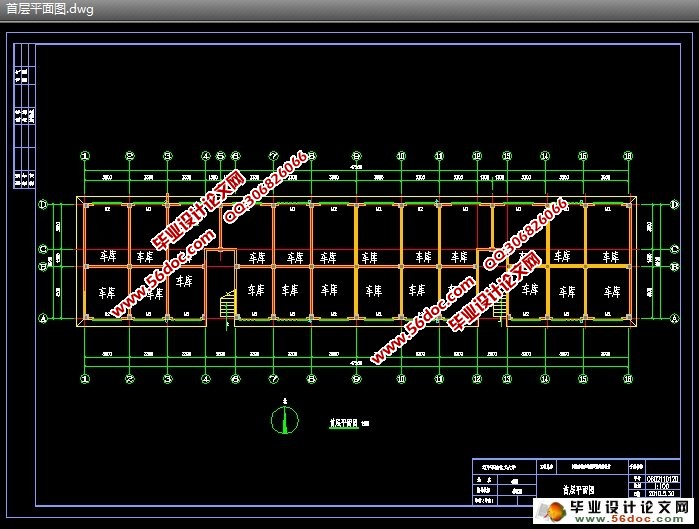This screenshot has width=699, height=529.
Task: Select the bottom-left 车库 room label
Action: (105, 292)
